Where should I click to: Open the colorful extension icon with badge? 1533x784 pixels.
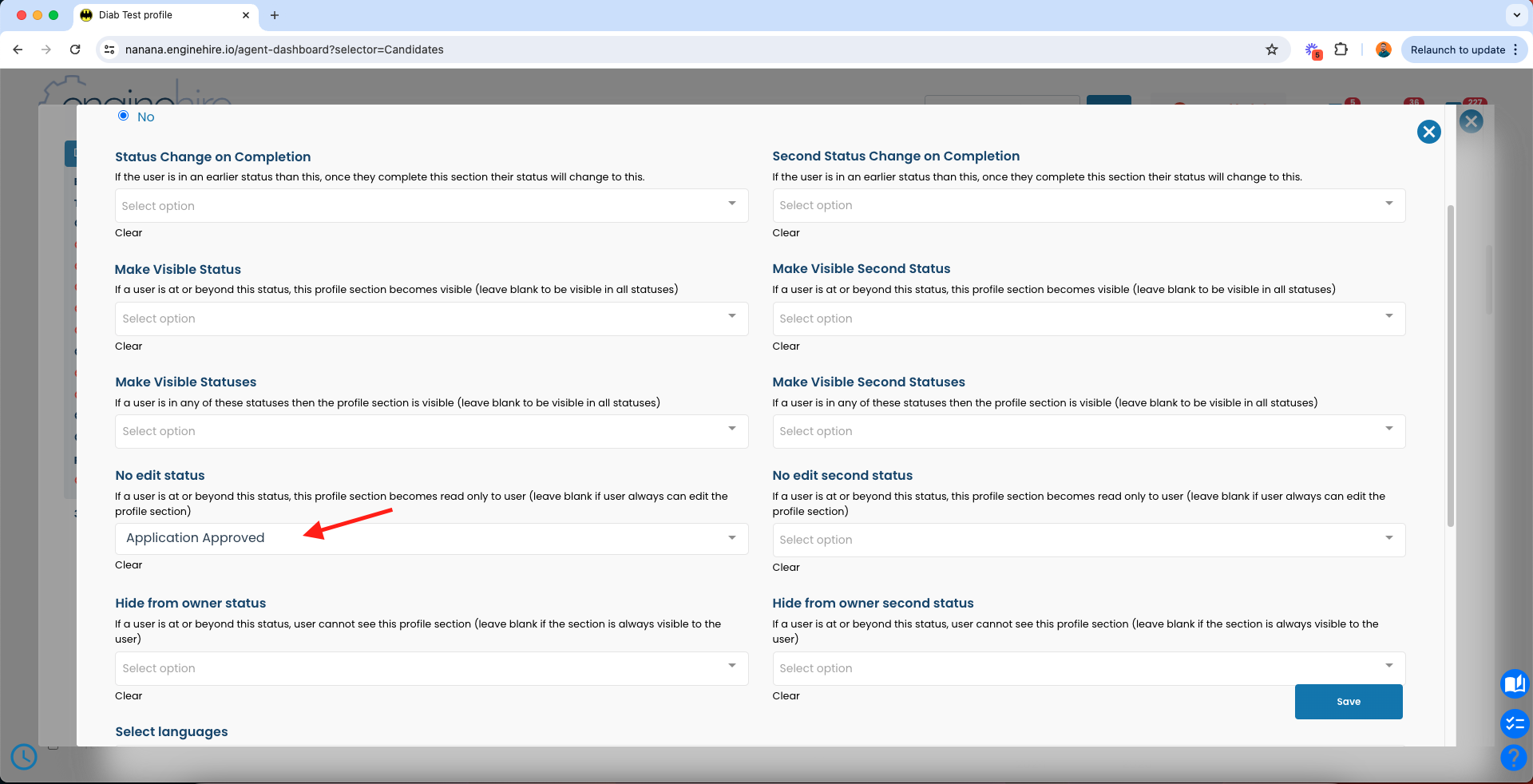[x=1313, y=50]
